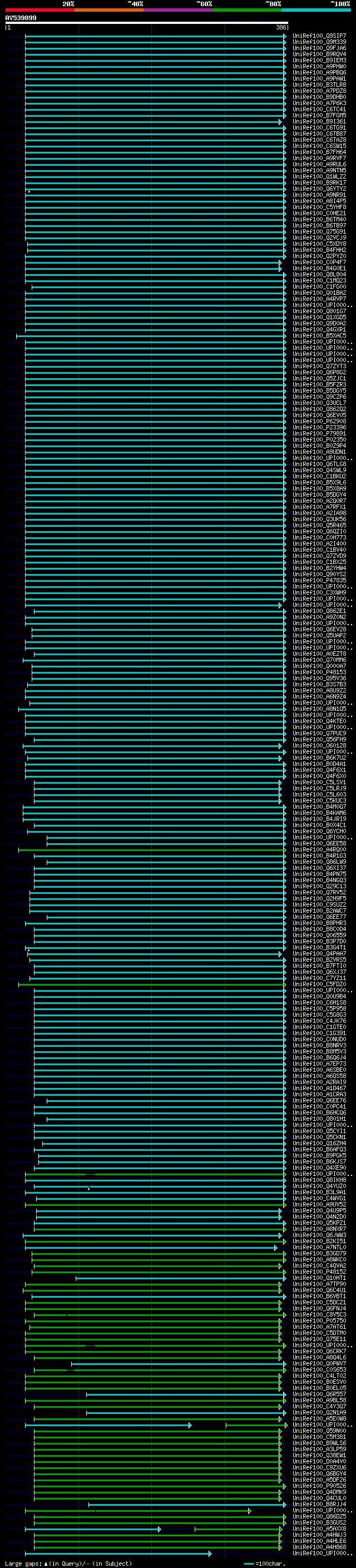Select hit label UniRef100_Q2VCJ9
This screenshot has width=356, height=1568.
click(319, 238)
